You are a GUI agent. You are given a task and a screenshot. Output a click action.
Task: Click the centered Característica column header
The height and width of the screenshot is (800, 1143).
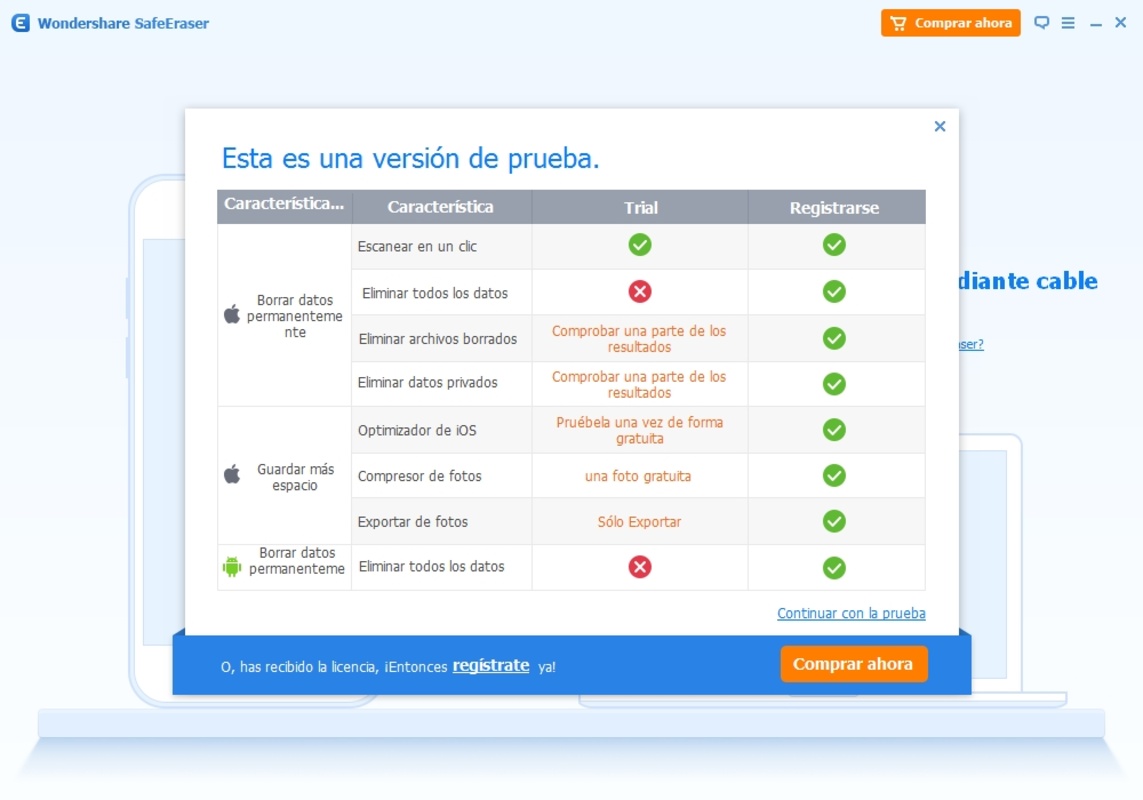[441, 207]
